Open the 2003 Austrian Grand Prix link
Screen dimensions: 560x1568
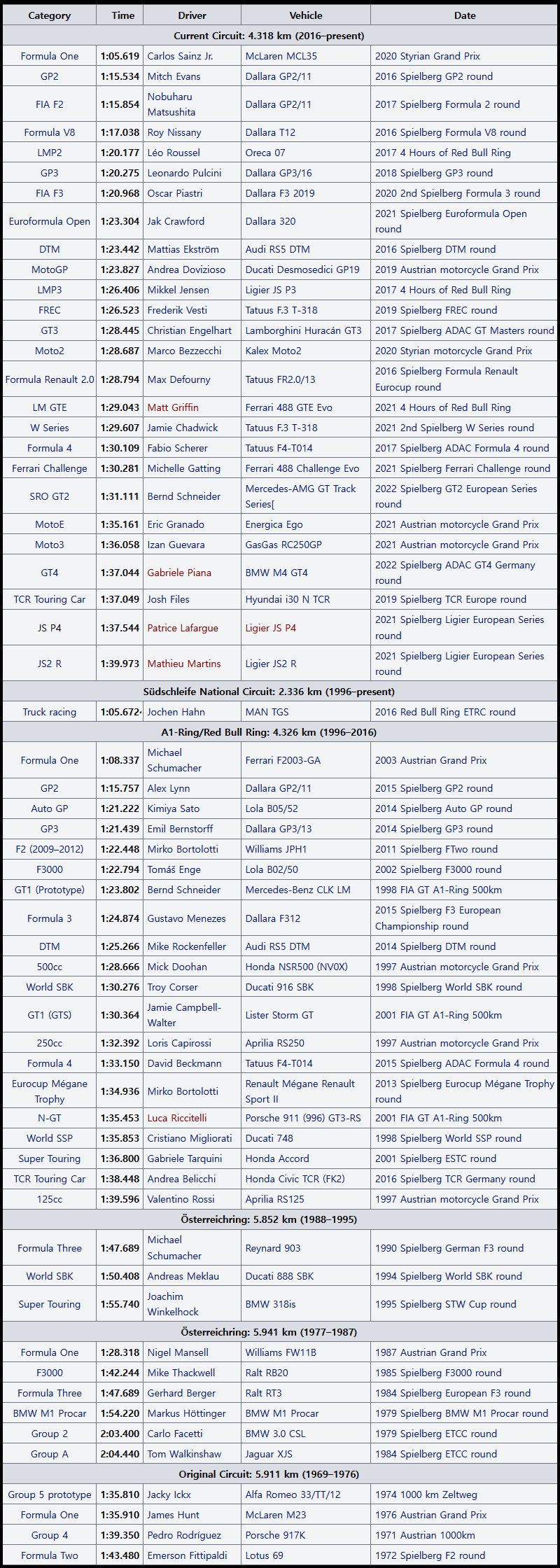tap(431, 760)
